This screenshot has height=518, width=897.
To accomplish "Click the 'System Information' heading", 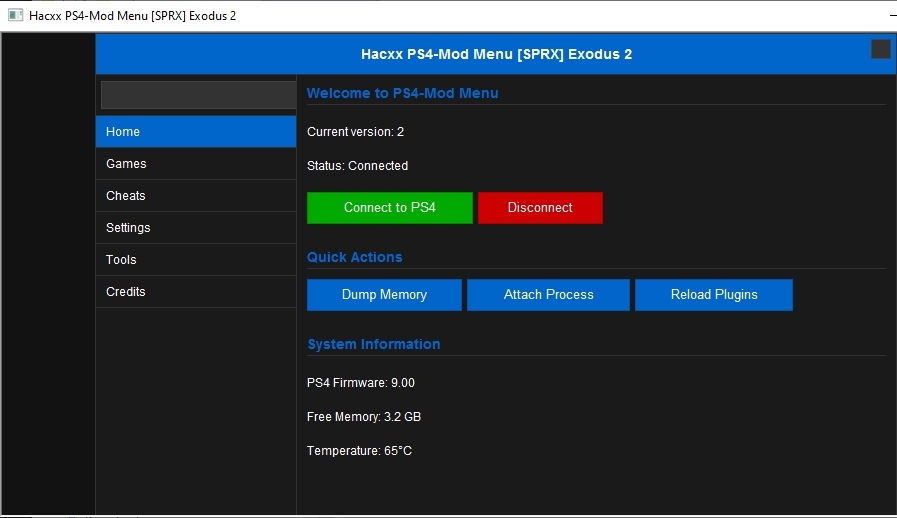I will pyautogui.click(x=374, y=345).
